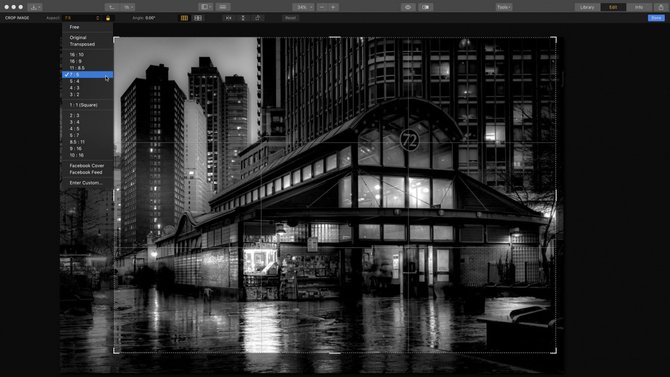Image resolution: width=670 pixels, height=377 pixels.
Task: Zoom in with the plus button
Action: 333,7
